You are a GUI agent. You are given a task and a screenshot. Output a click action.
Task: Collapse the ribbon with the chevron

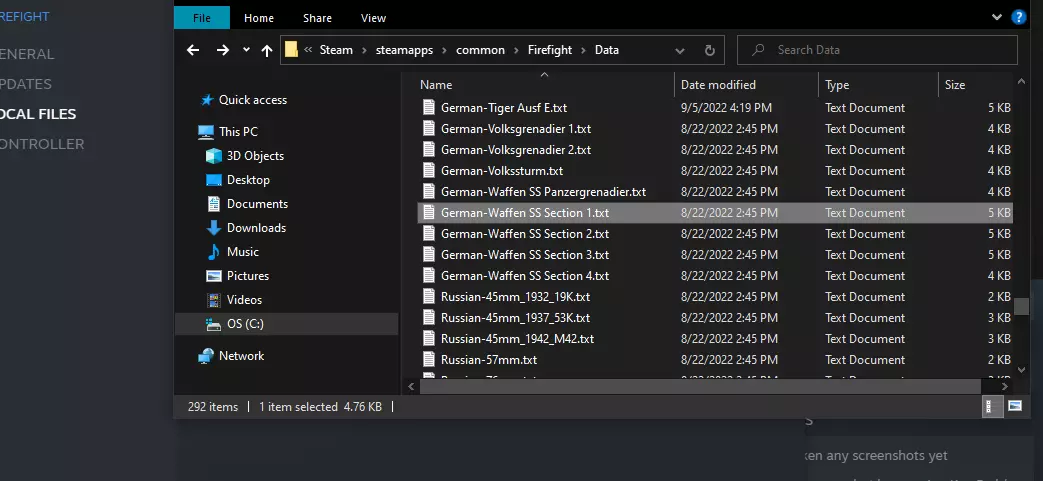(x=996, y=17)
